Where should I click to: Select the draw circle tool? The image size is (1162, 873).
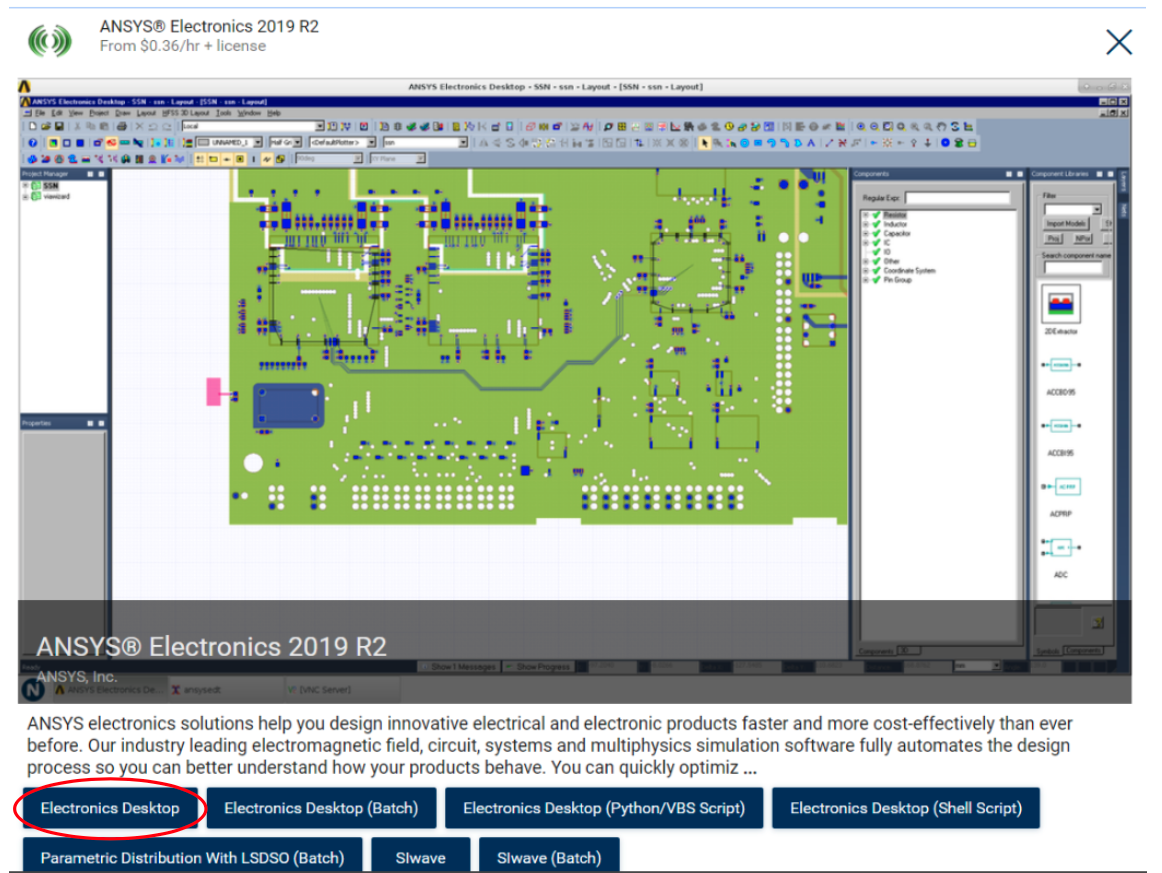coord(744,143)
